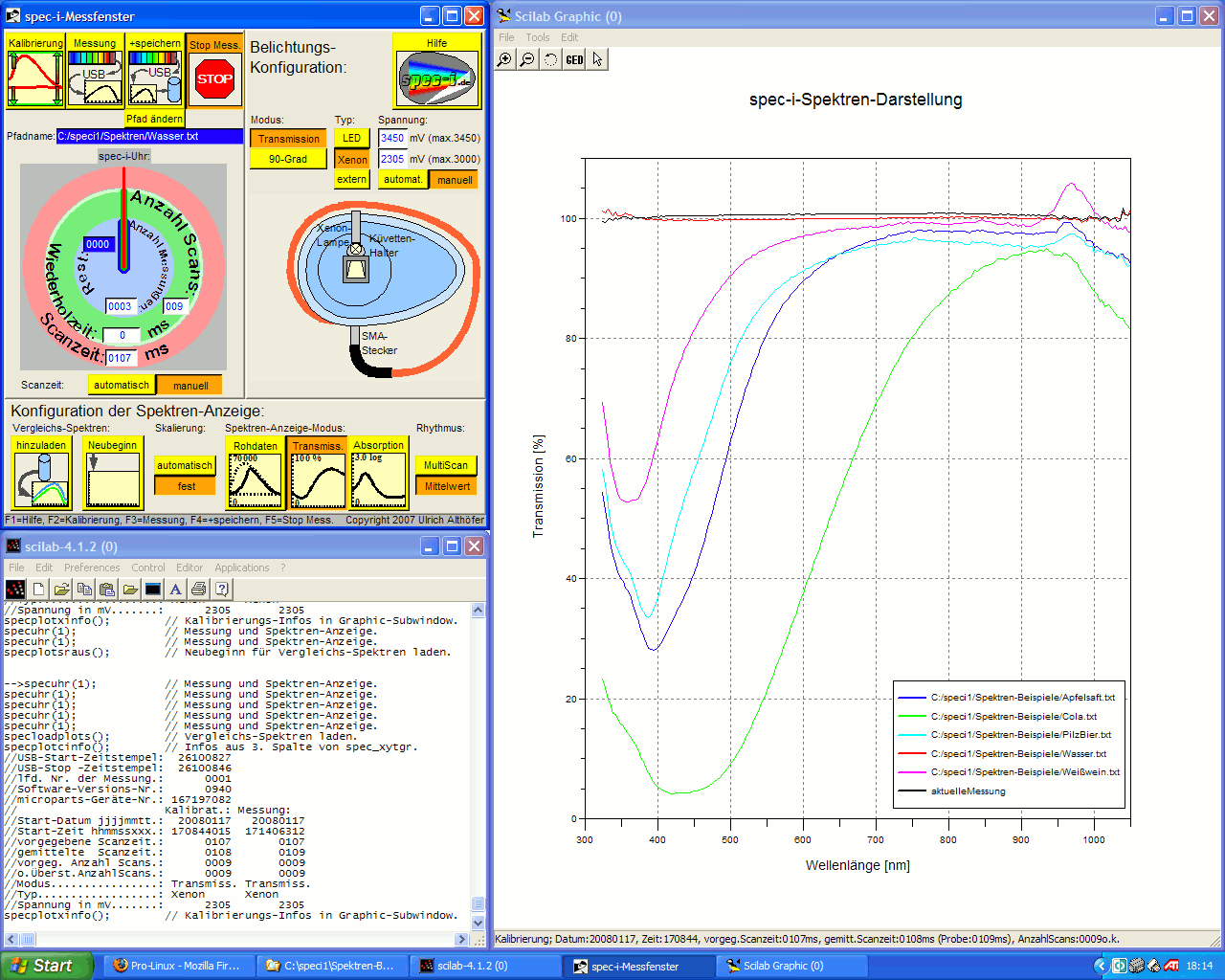
Task: Select LED as the lamp type
Action: 352,138
